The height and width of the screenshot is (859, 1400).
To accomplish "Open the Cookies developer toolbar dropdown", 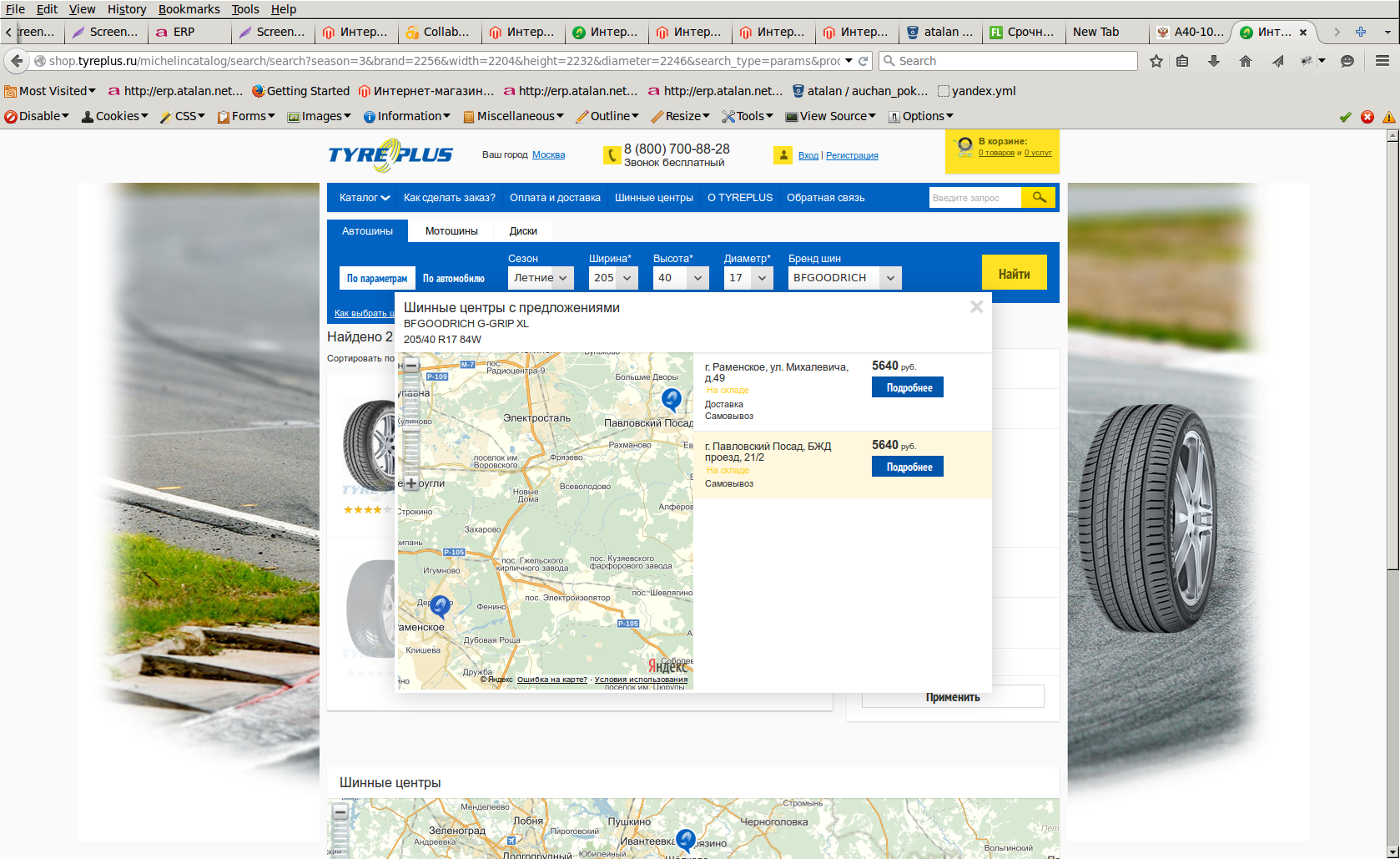I will pos(115,116).
